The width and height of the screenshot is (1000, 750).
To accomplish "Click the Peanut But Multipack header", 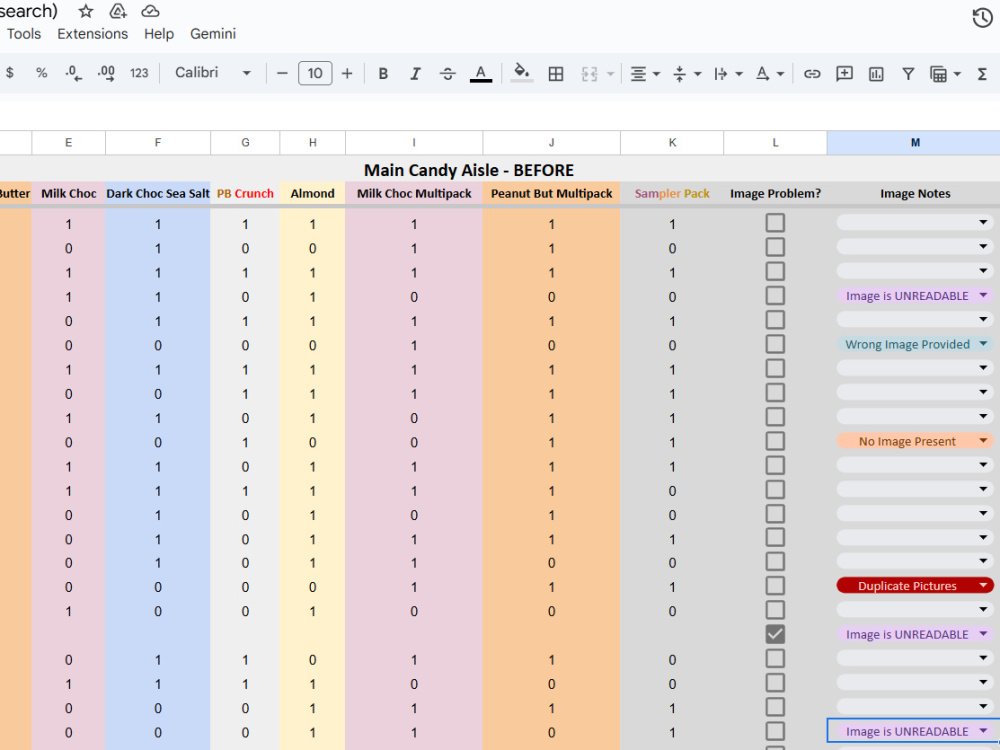I will 552,194.
